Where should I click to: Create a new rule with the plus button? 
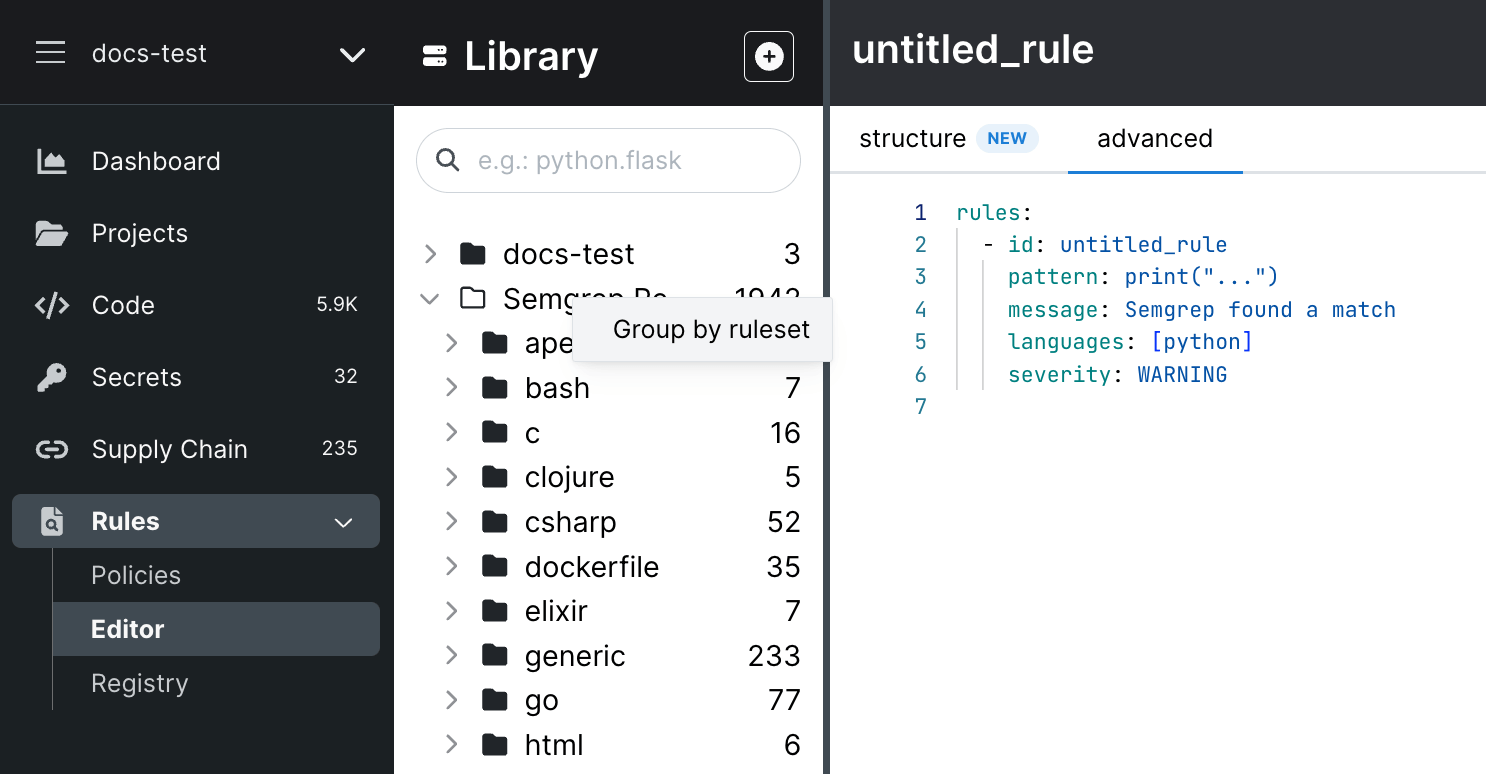pyautogui.click(x=768, y=56)
